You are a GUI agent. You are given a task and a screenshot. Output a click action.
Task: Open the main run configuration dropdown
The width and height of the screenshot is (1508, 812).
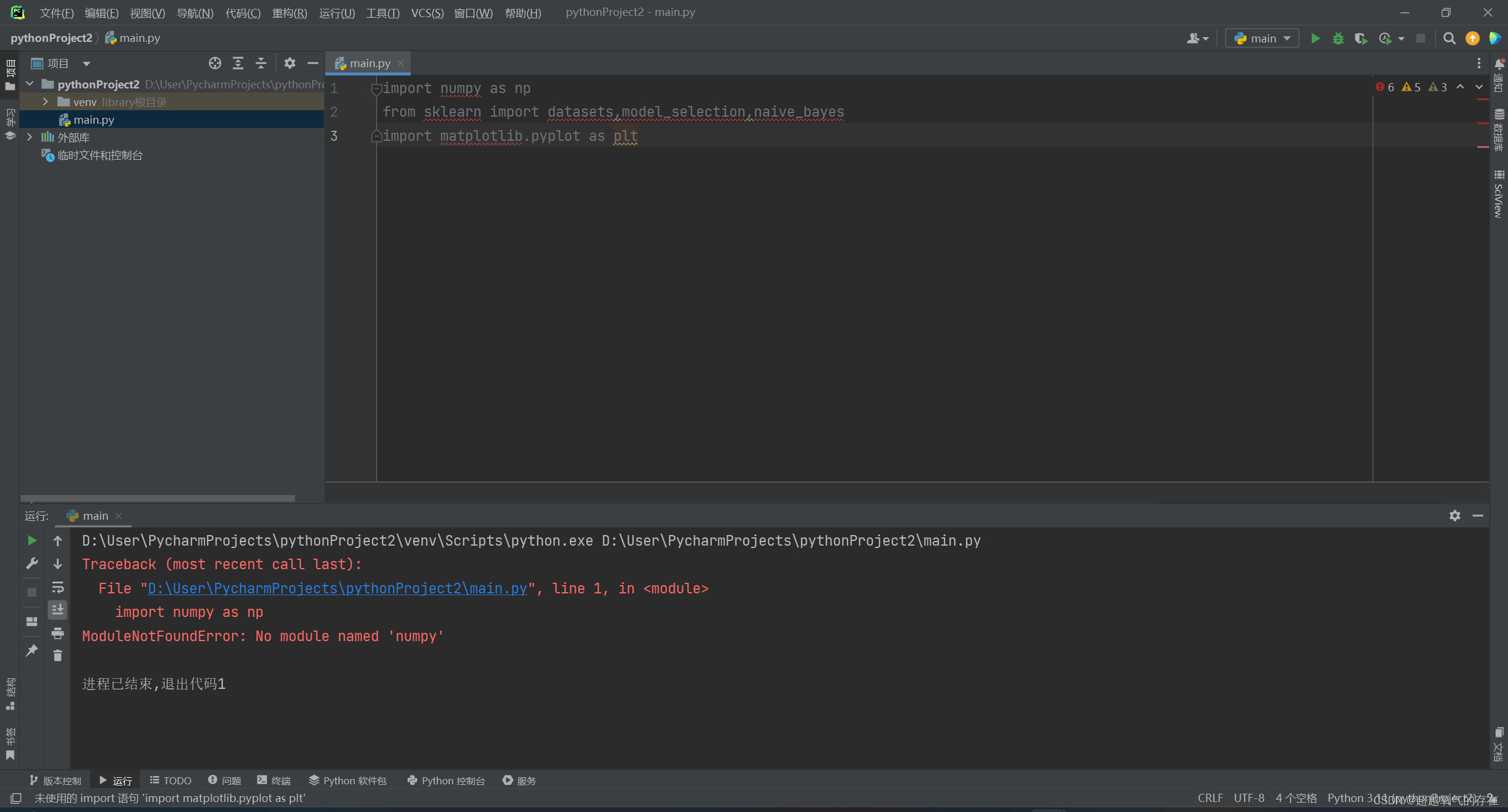coord(1262,38)
